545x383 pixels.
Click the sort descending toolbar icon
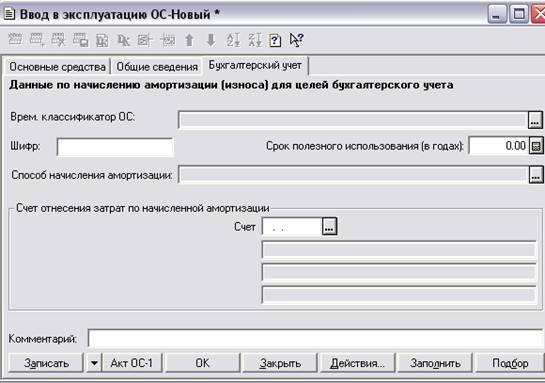[254, 40]
